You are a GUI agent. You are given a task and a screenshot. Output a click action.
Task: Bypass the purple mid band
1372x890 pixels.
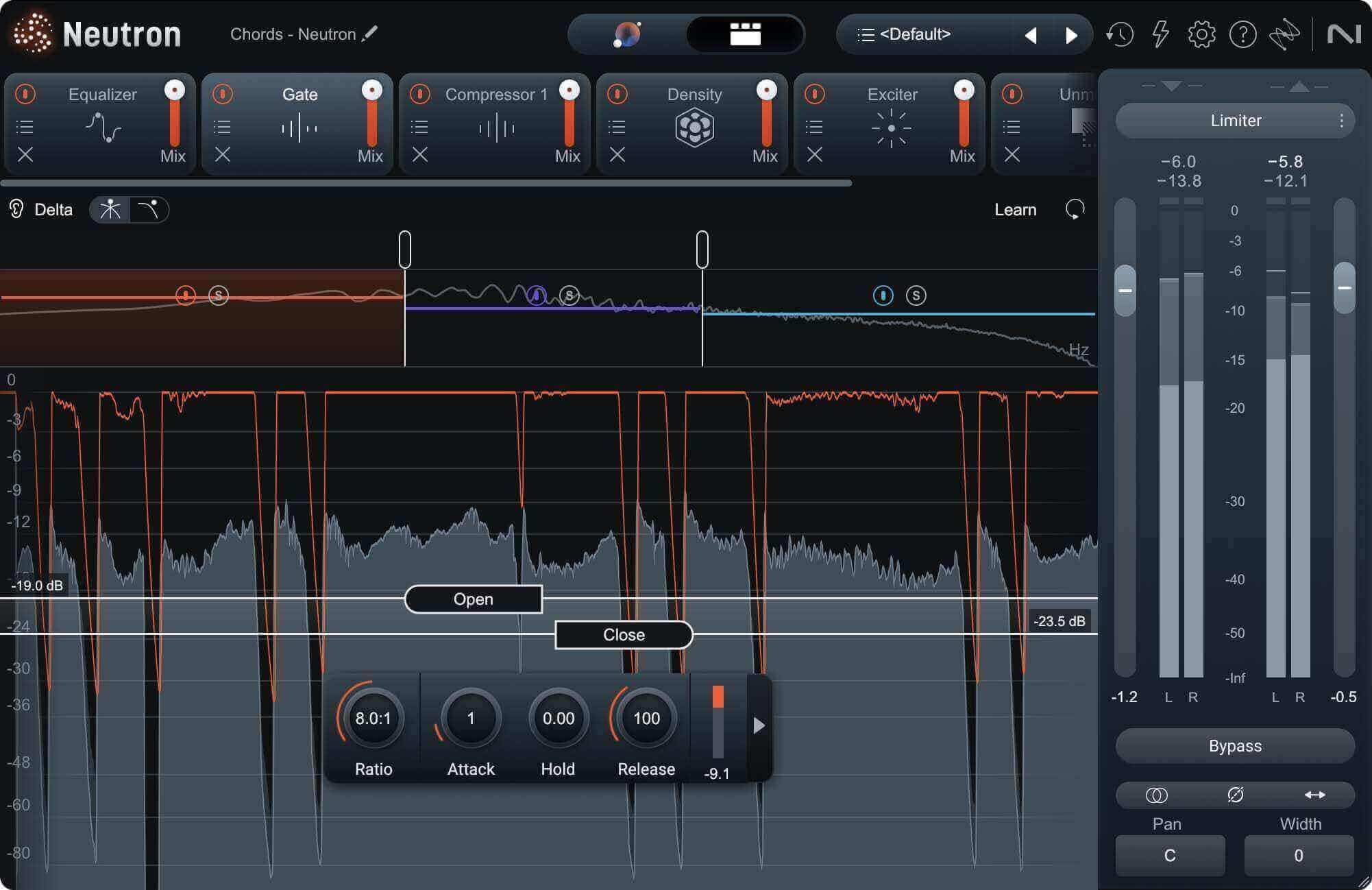coord(537,296)
